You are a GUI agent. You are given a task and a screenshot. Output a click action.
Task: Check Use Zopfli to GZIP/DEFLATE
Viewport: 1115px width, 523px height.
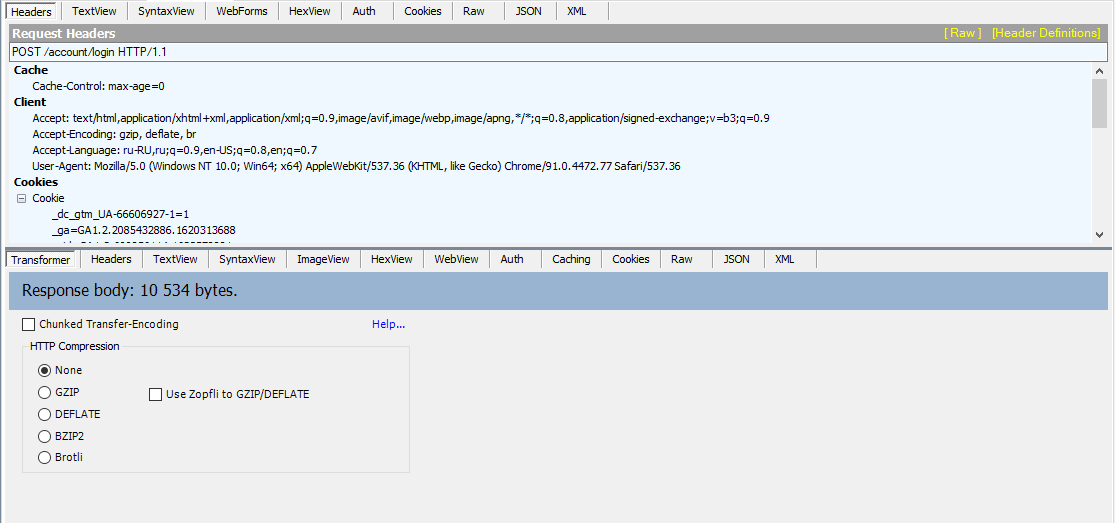click(x=155, y=394)
